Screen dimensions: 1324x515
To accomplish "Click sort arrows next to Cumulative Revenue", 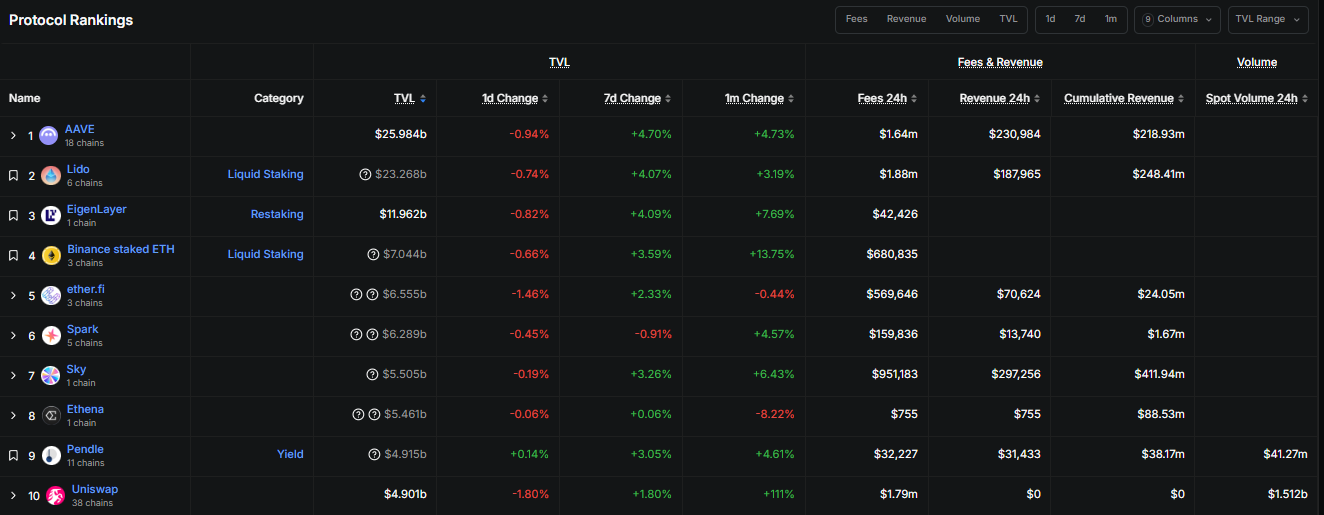I will click(1181, 98).
